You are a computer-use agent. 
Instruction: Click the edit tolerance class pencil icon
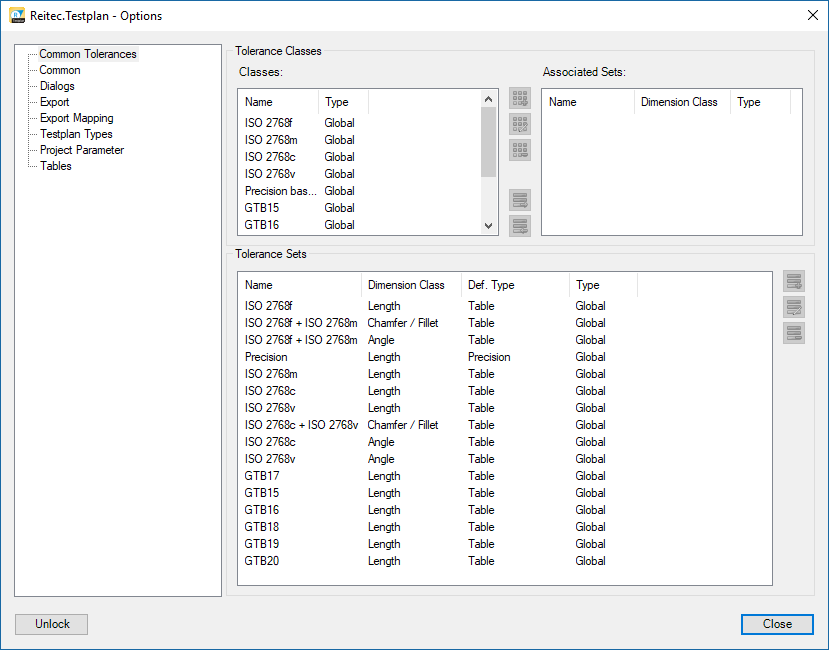520,125
